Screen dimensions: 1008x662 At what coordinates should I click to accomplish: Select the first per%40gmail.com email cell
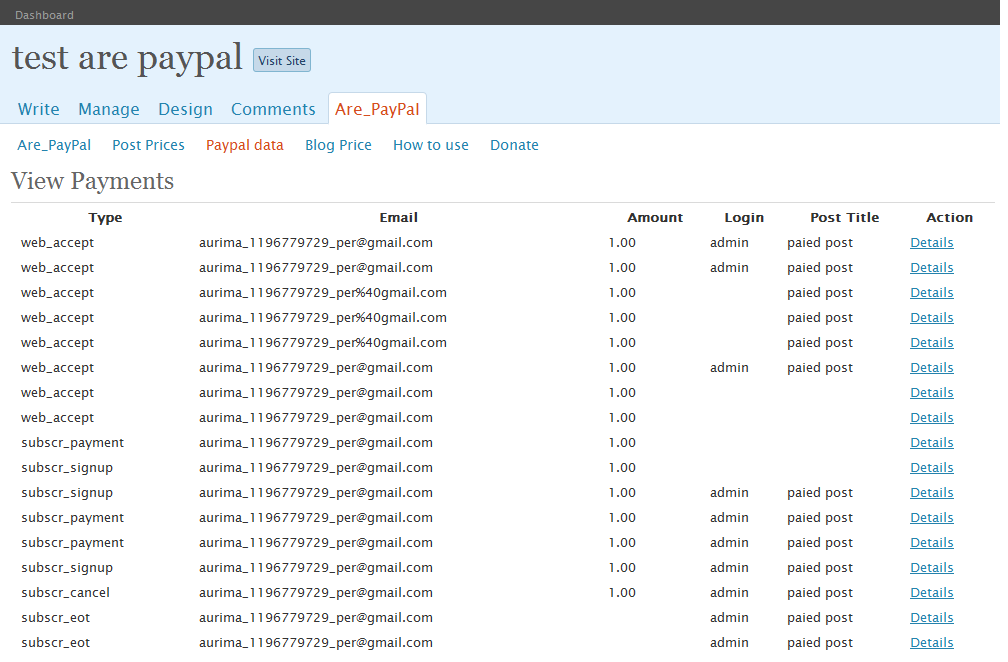[323, 293]
